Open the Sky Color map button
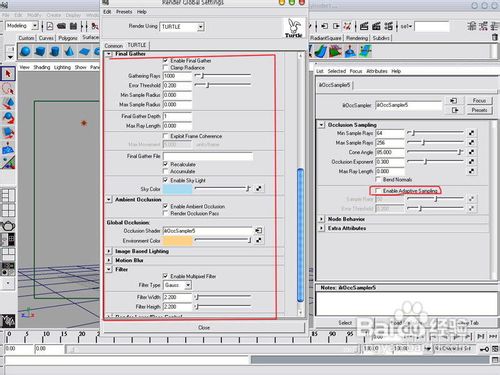 point(259,189)
